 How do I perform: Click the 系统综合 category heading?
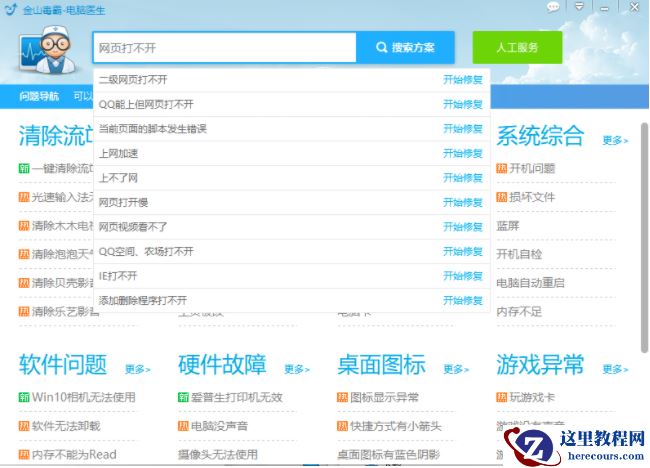coord(540,136)
